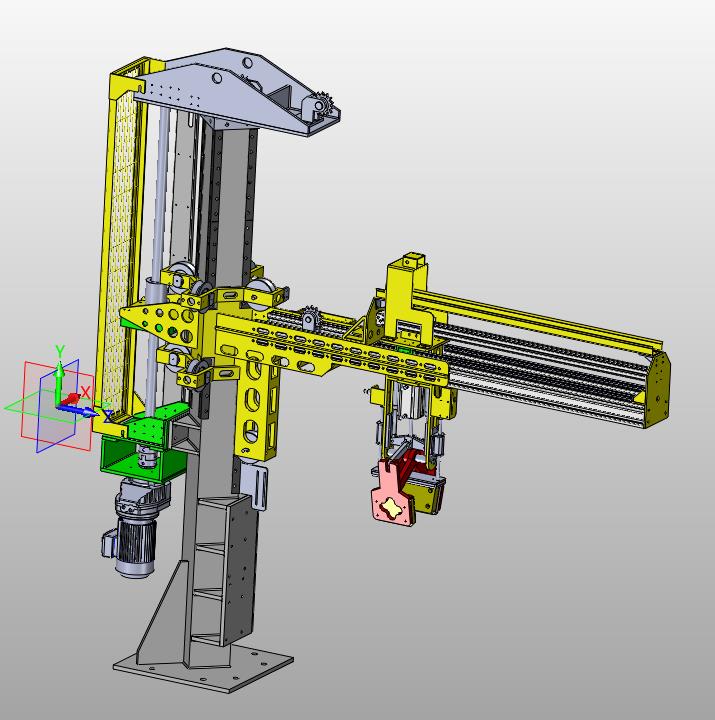715x720 pixels.
Task: Select the gray top bracket of the column
Action: click(238, 92)
